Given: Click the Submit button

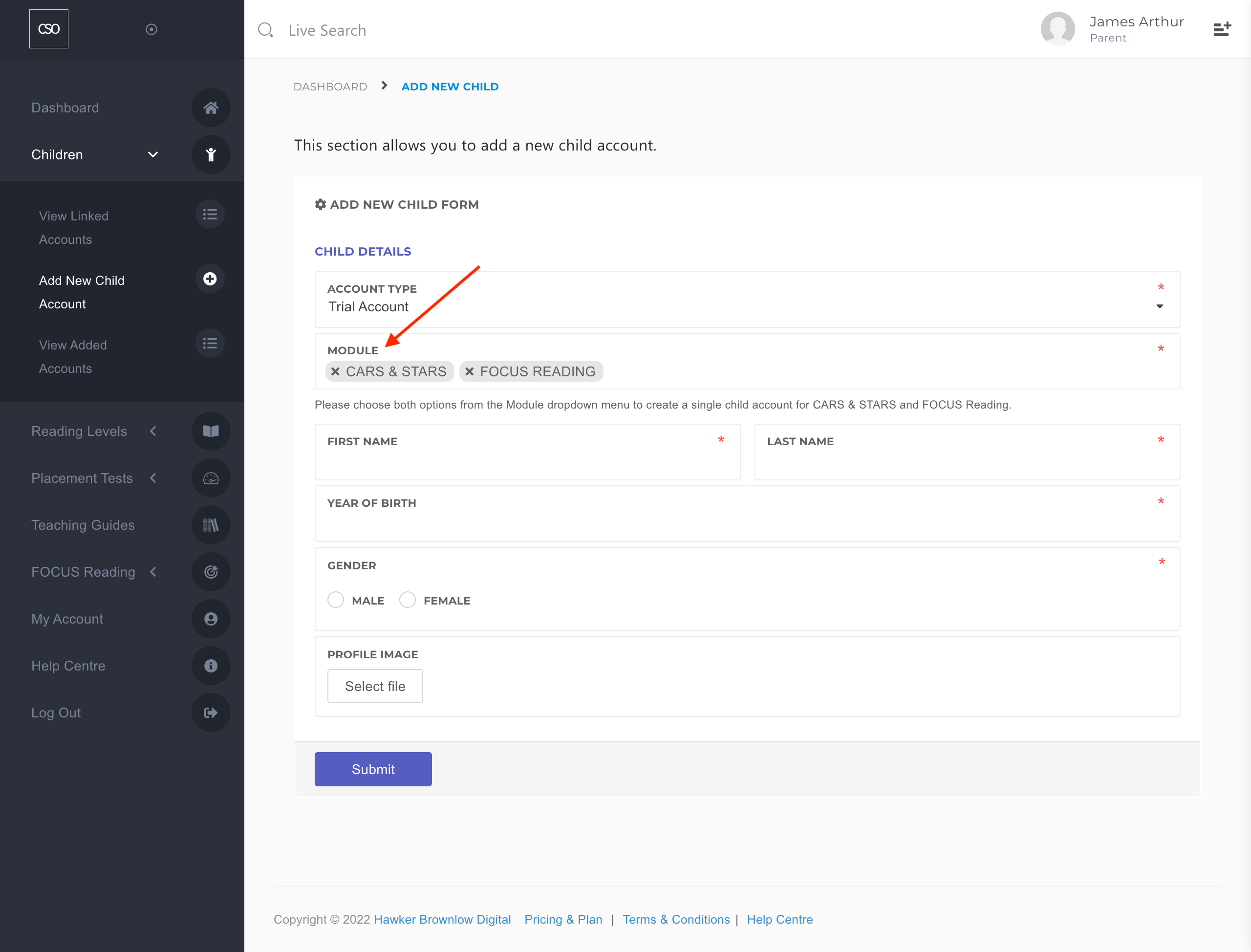Looking at the screenshot, I should (373, 770).
